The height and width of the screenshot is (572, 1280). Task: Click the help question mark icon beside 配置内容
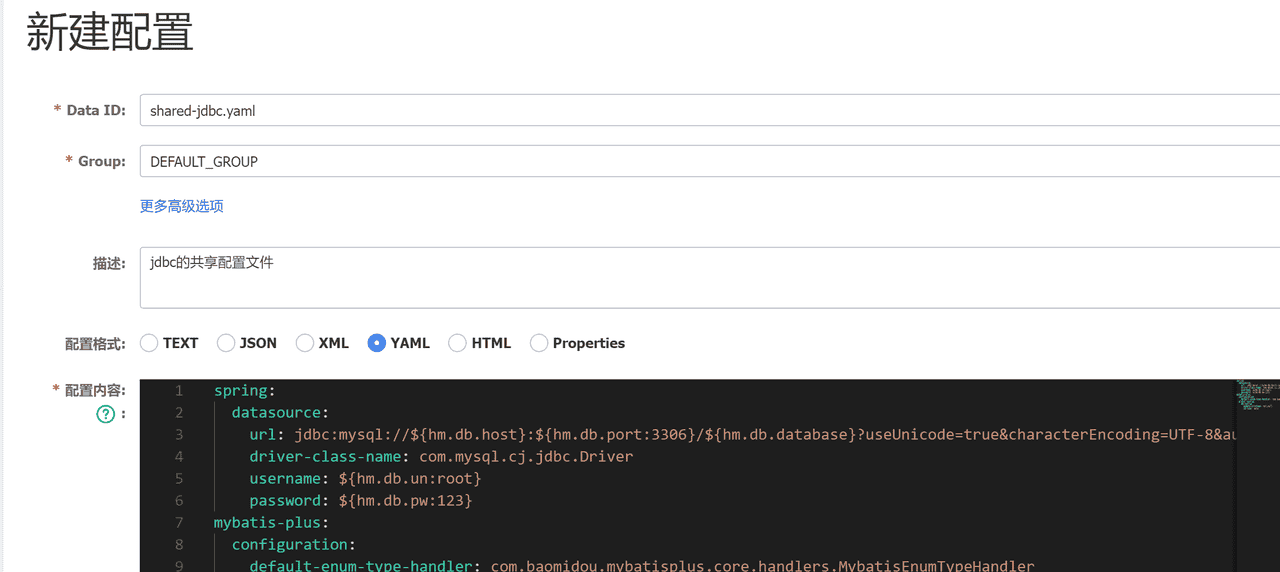pyautogui.click(x=105, y=414)
